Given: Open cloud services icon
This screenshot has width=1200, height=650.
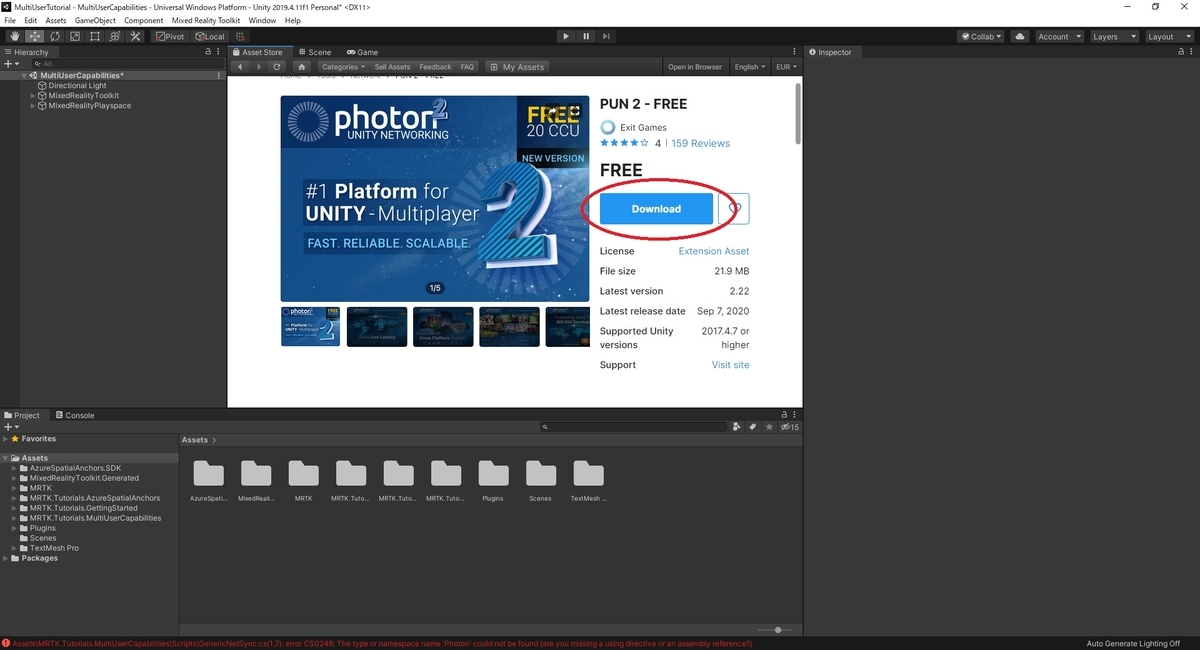Looking at the screenshot, I should click(x=1020, y=36).
